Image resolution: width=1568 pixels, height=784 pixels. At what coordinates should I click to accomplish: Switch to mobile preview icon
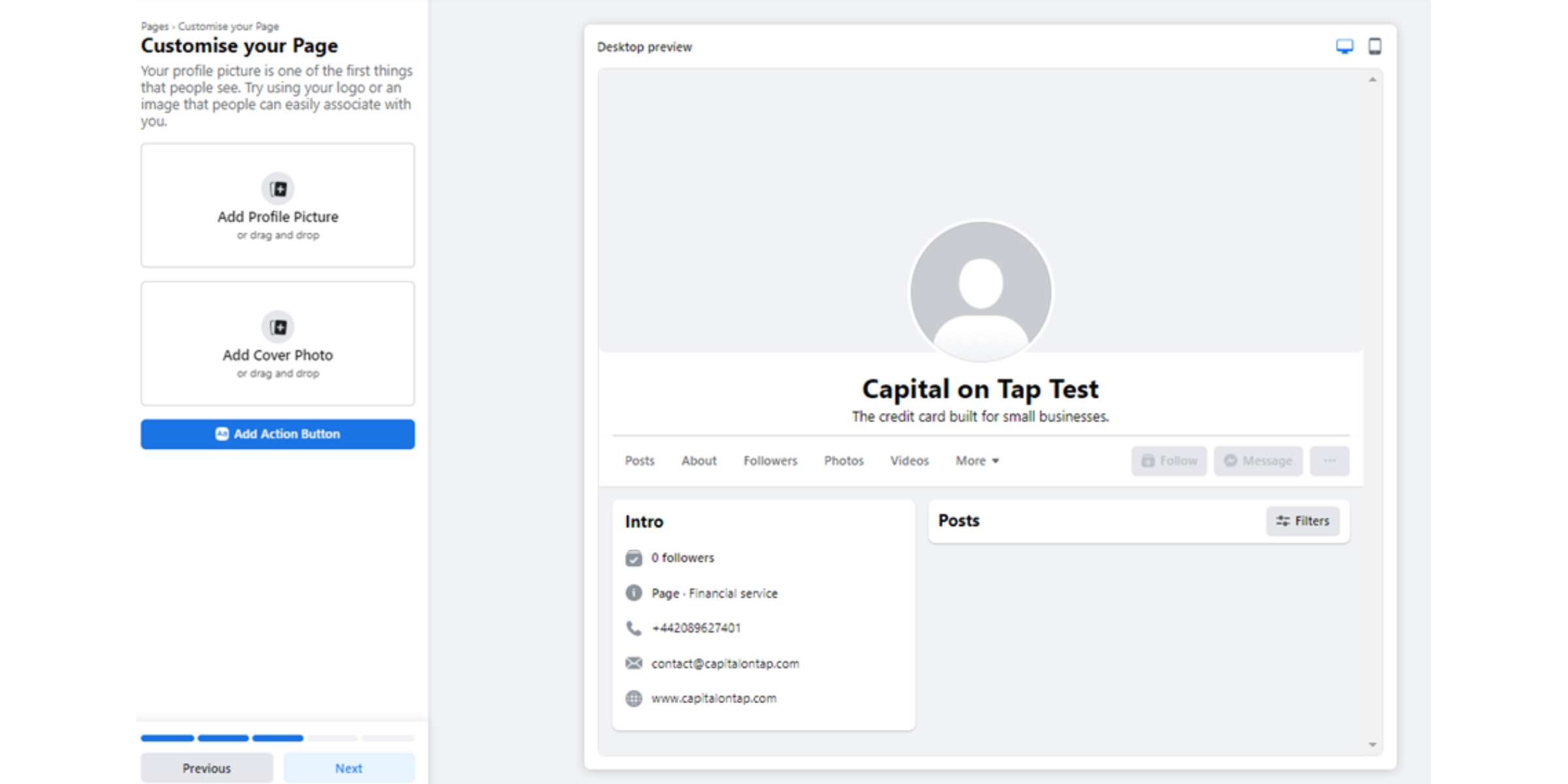coord(1375,46)
